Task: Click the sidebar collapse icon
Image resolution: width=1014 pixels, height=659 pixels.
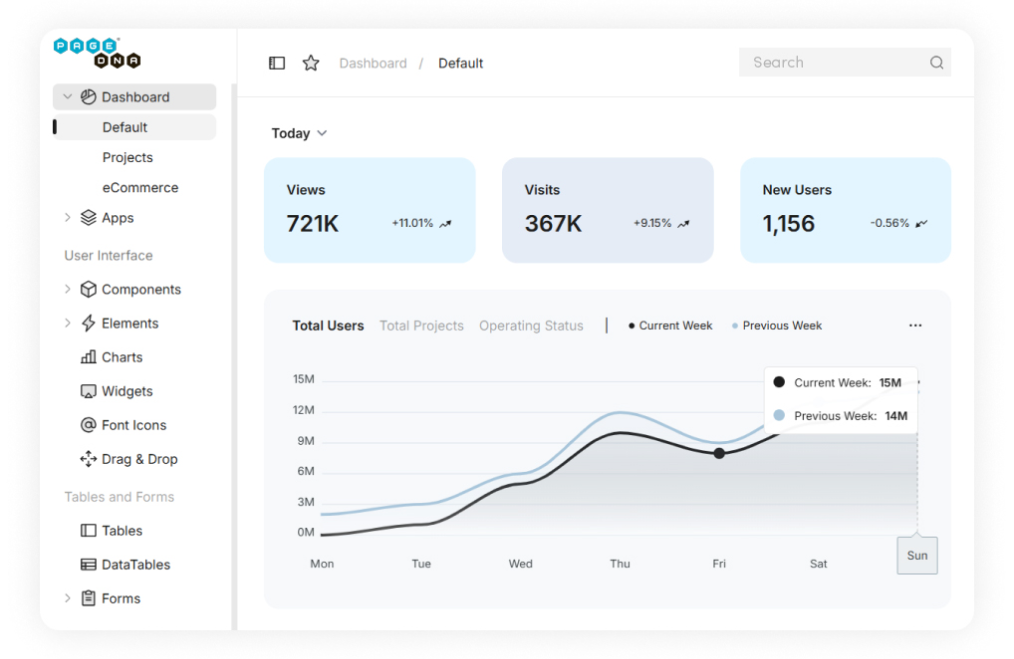Action: coord(277,63)
